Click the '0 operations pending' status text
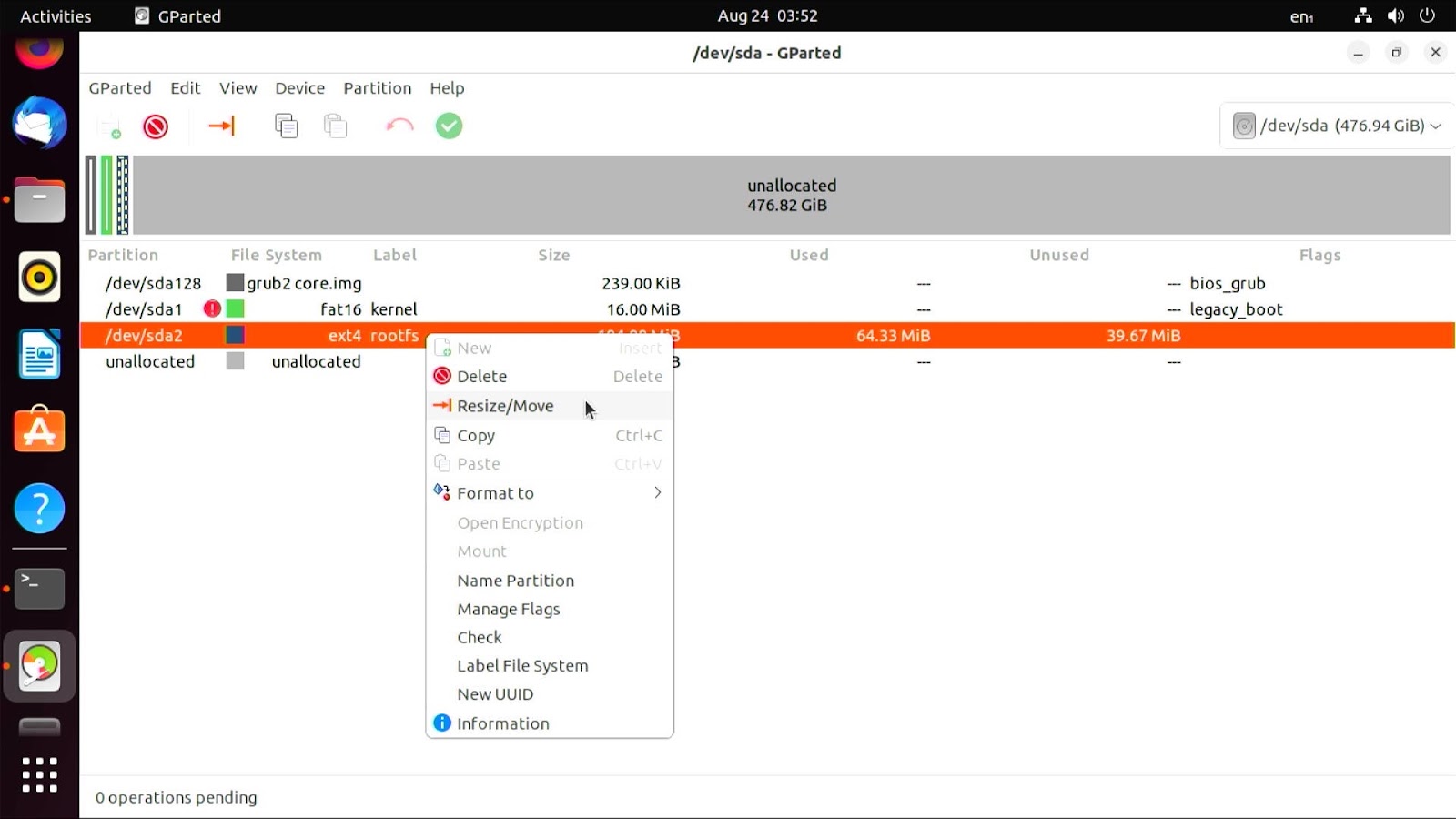Viewport: 1456px width, 819px height. 177,797
